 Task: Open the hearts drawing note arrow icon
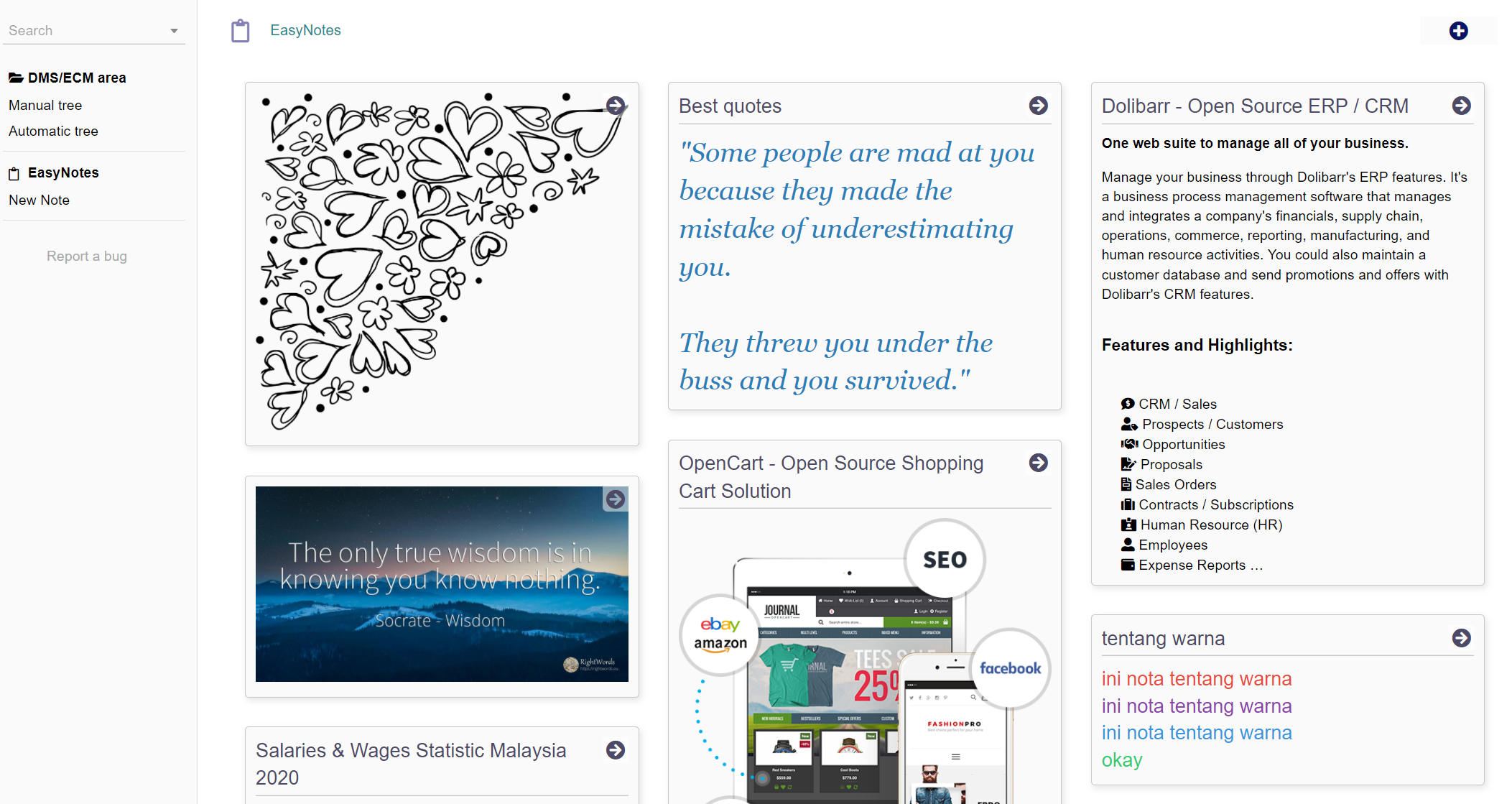pos(616,106)
